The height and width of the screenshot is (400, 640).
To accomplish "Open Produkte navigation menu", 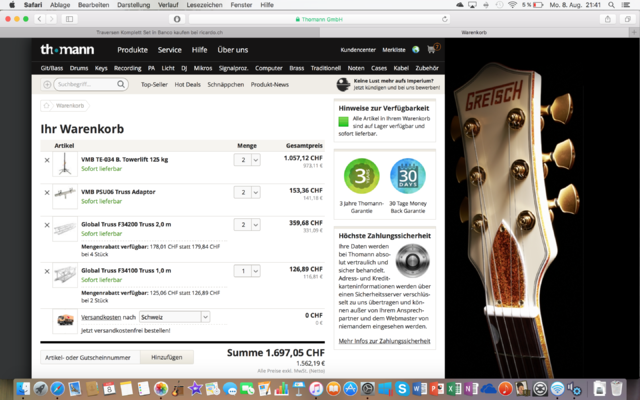I will click(132, 50).
